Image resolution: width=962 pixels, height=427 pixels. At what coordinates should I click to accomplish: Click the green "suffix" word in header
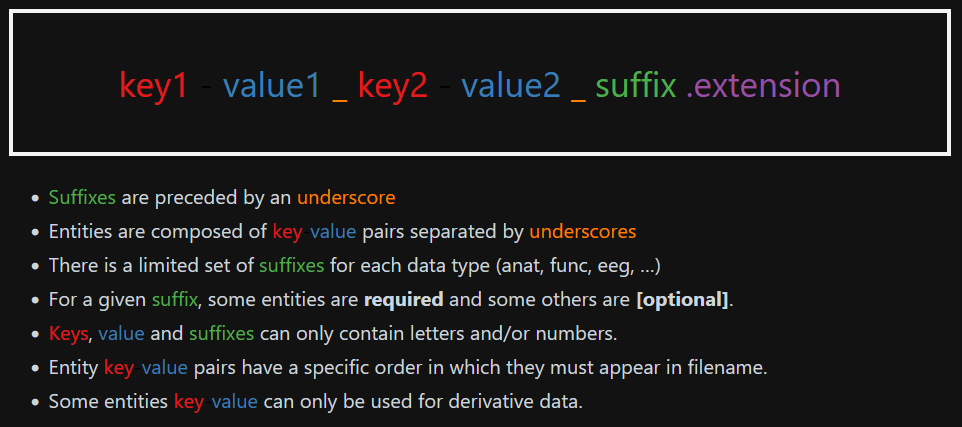click(636, 86)
